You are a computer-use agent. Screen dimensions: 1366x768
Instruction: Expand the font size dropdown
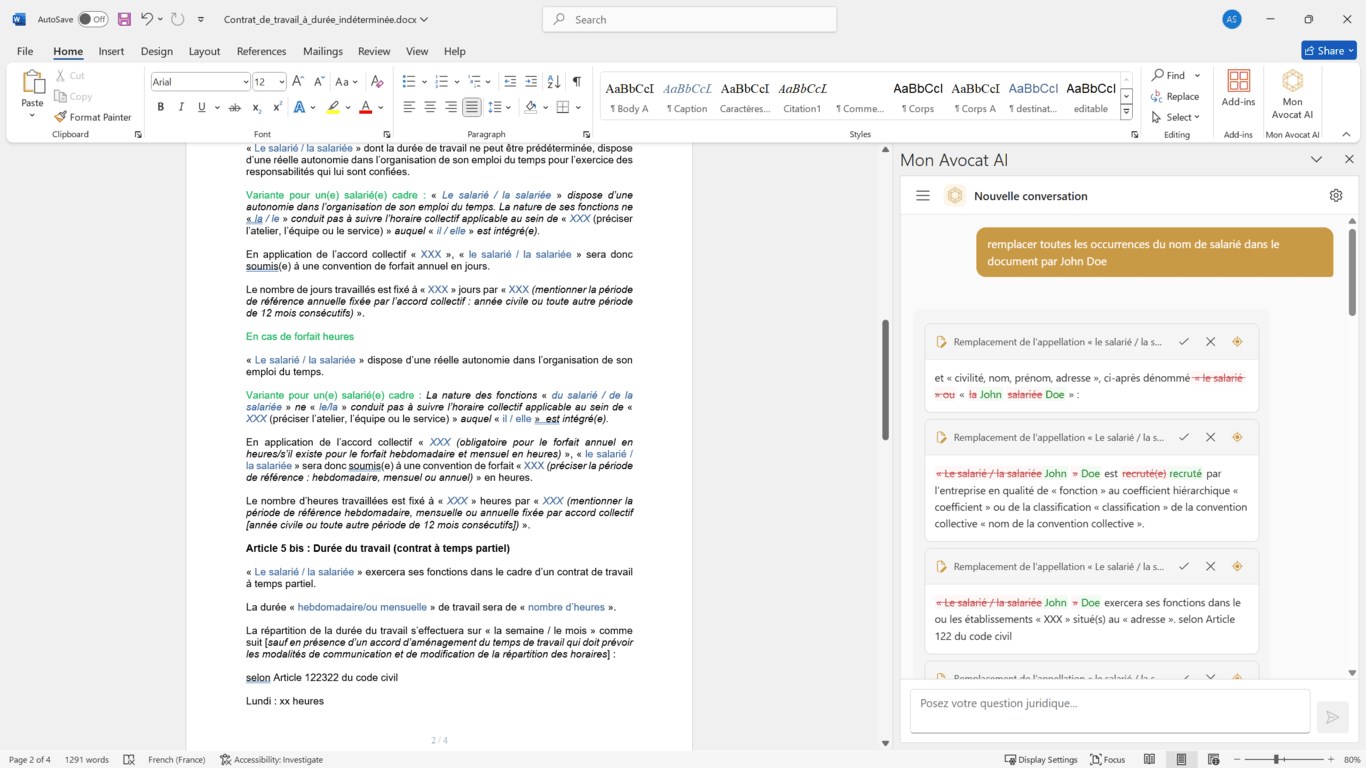click(282, 82)
